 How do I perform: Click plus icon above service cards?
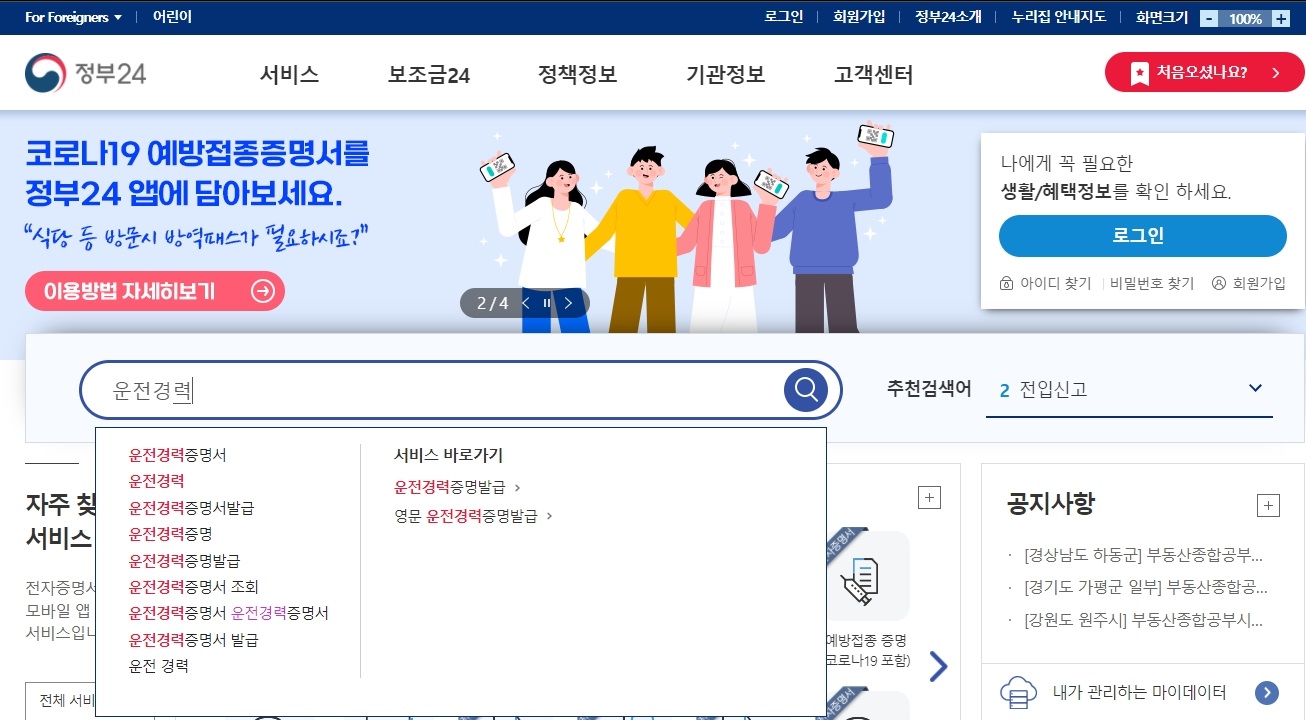[929, 497]
